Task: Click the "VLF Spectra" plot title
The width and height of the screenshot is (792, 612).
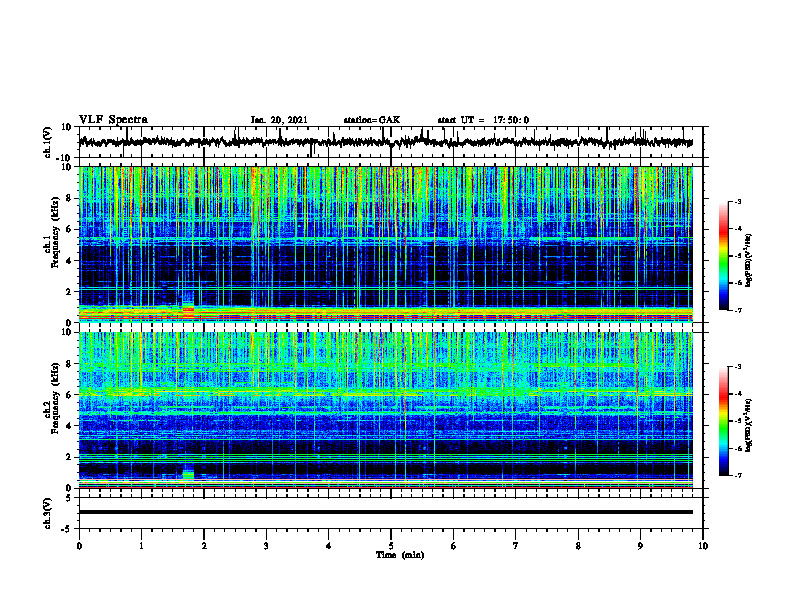Action: pyautogui.click(x=114, y=120)
